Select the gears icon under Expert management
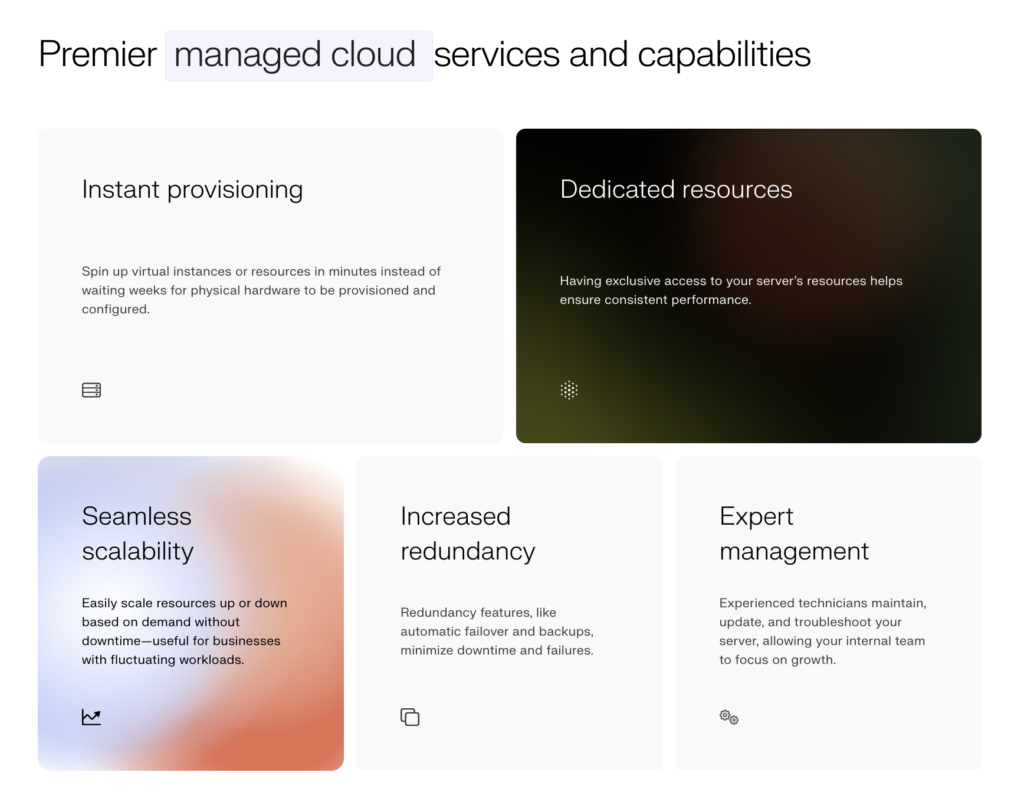 728,717
